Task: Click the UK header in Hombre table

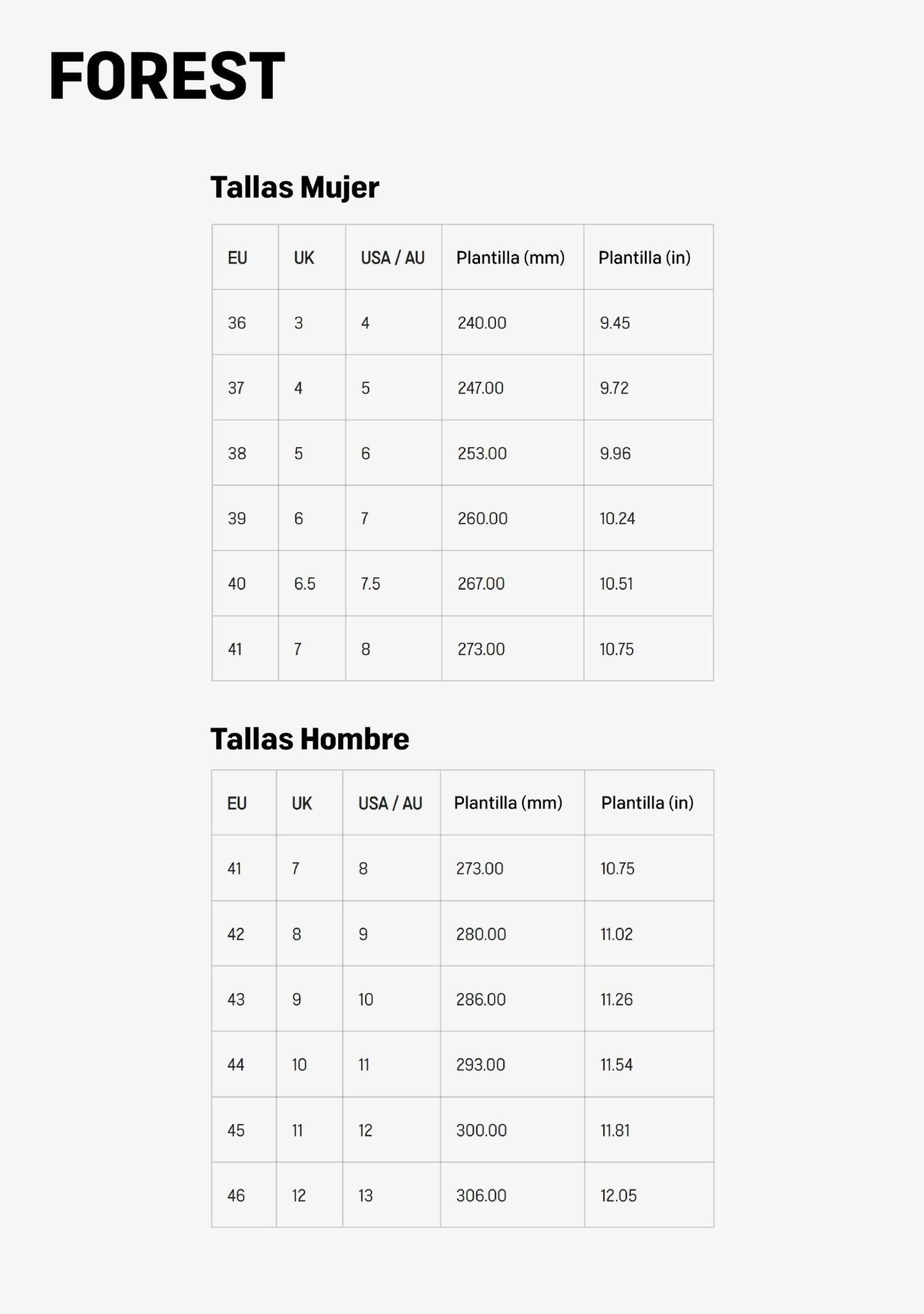Action: tap(309, 803)
